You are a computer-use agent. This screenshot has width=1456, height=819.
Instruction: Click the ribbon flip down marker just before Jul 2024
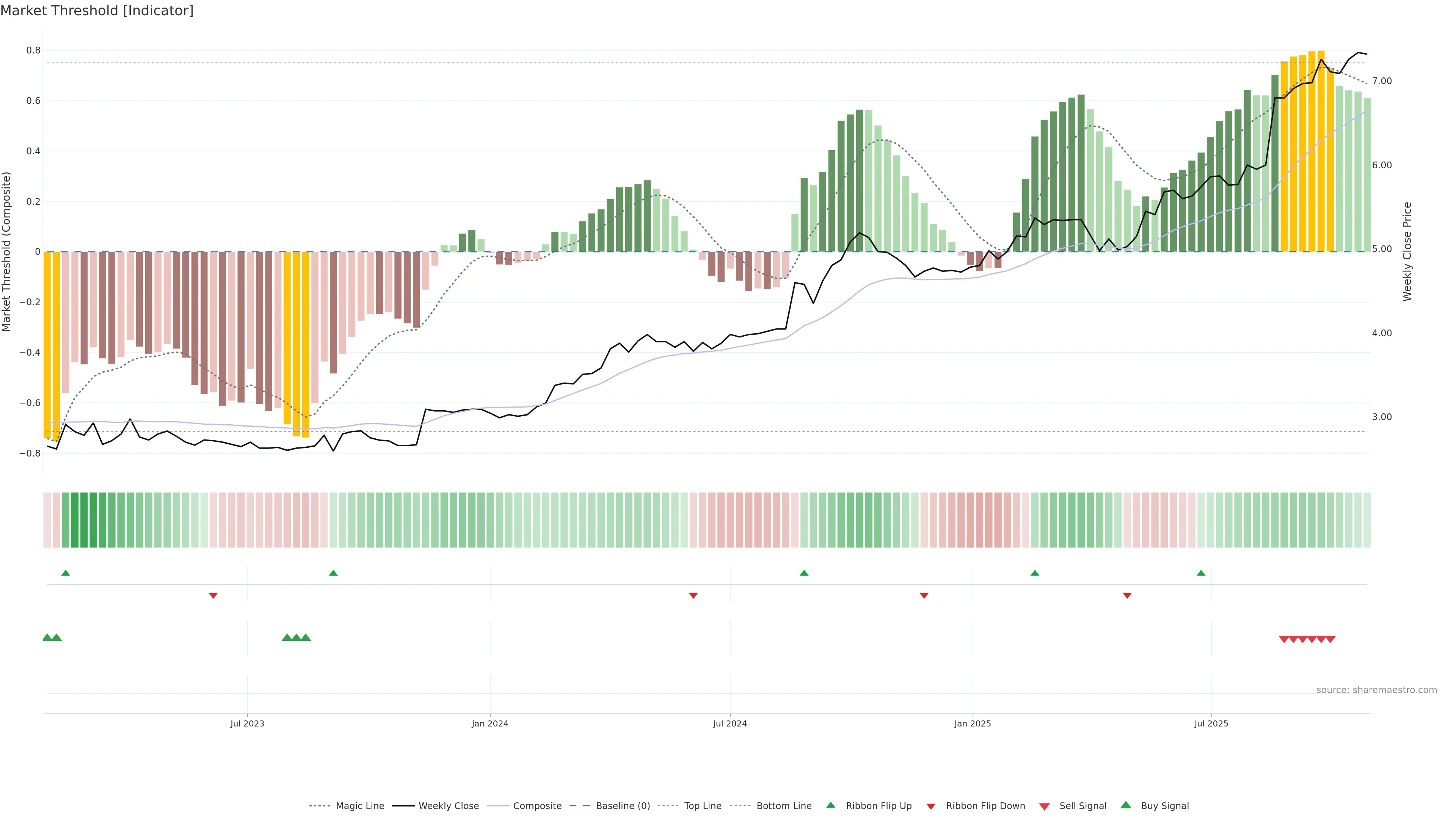693,595
